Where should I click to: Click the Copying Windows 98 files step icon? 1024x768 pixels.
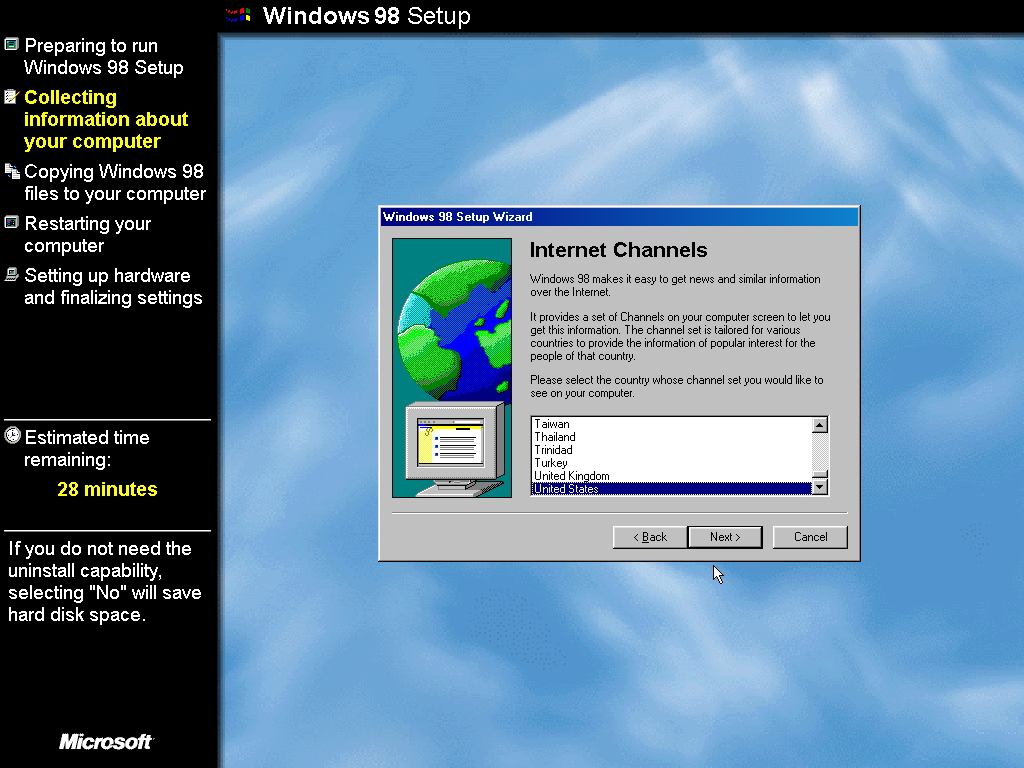coord(11,171)
